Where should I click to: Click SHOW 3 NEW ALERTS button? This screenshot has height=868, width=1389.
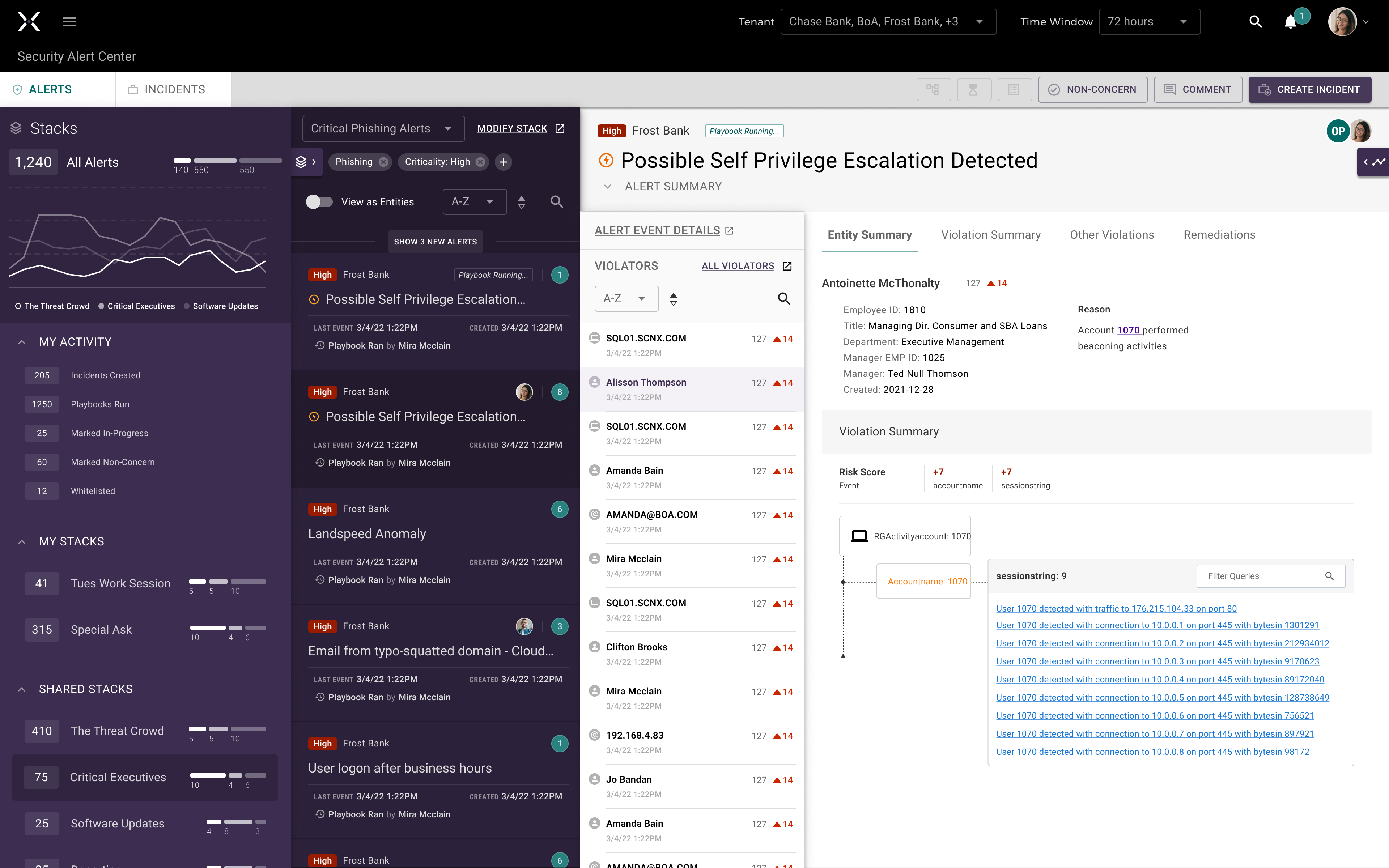(x=435, y=242)
